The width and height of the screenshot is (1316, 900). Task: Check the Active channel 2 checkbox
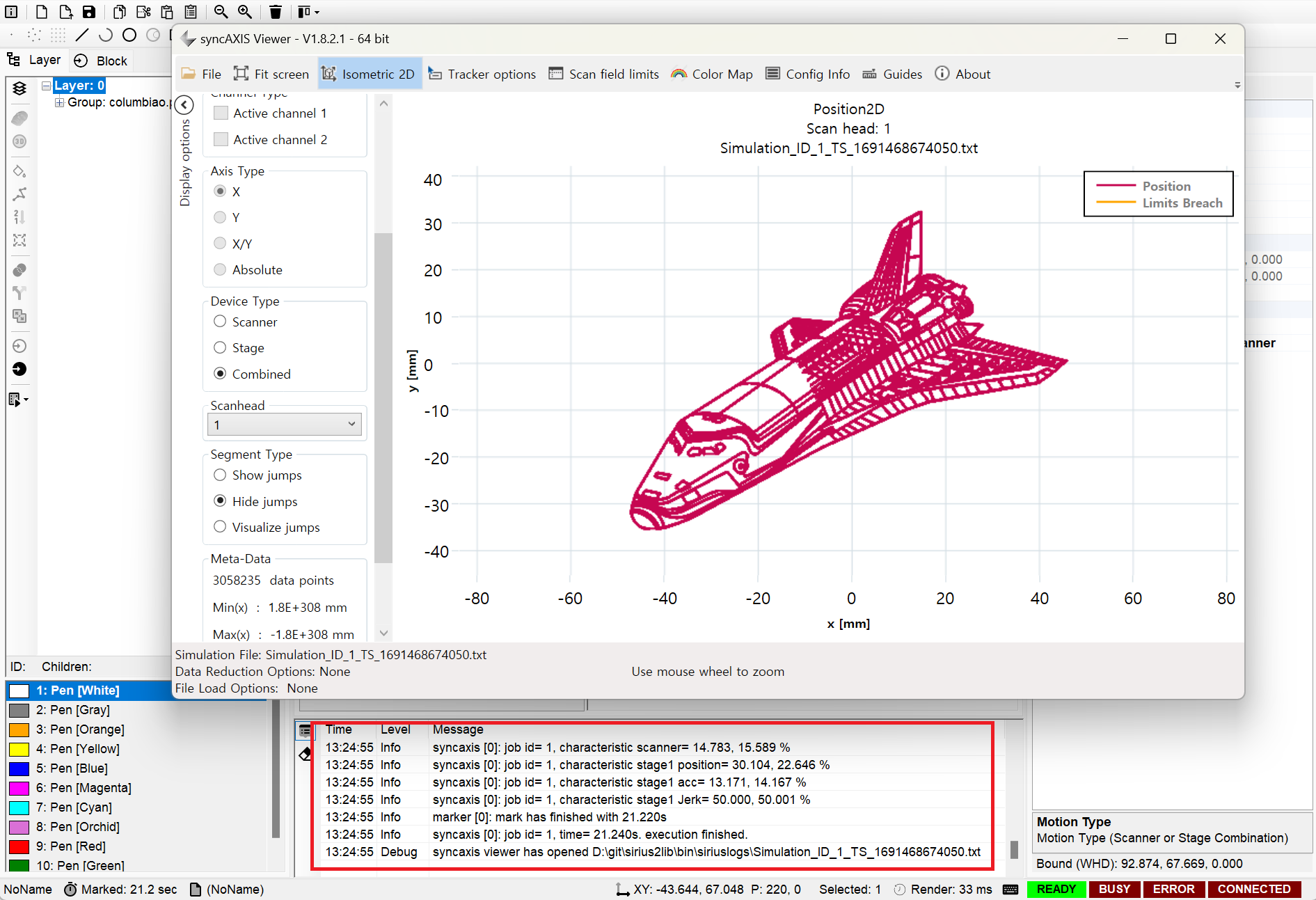click(x=221, y=139)
